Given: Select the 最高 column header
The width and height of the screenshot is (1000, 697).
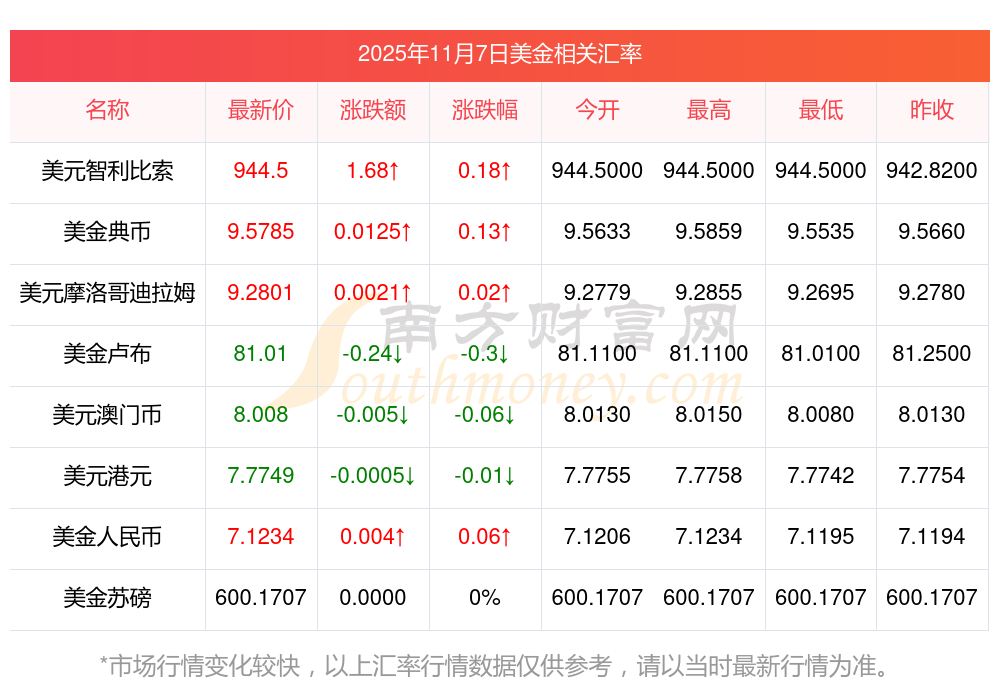Looking at the screenshot, I should 709,110.
